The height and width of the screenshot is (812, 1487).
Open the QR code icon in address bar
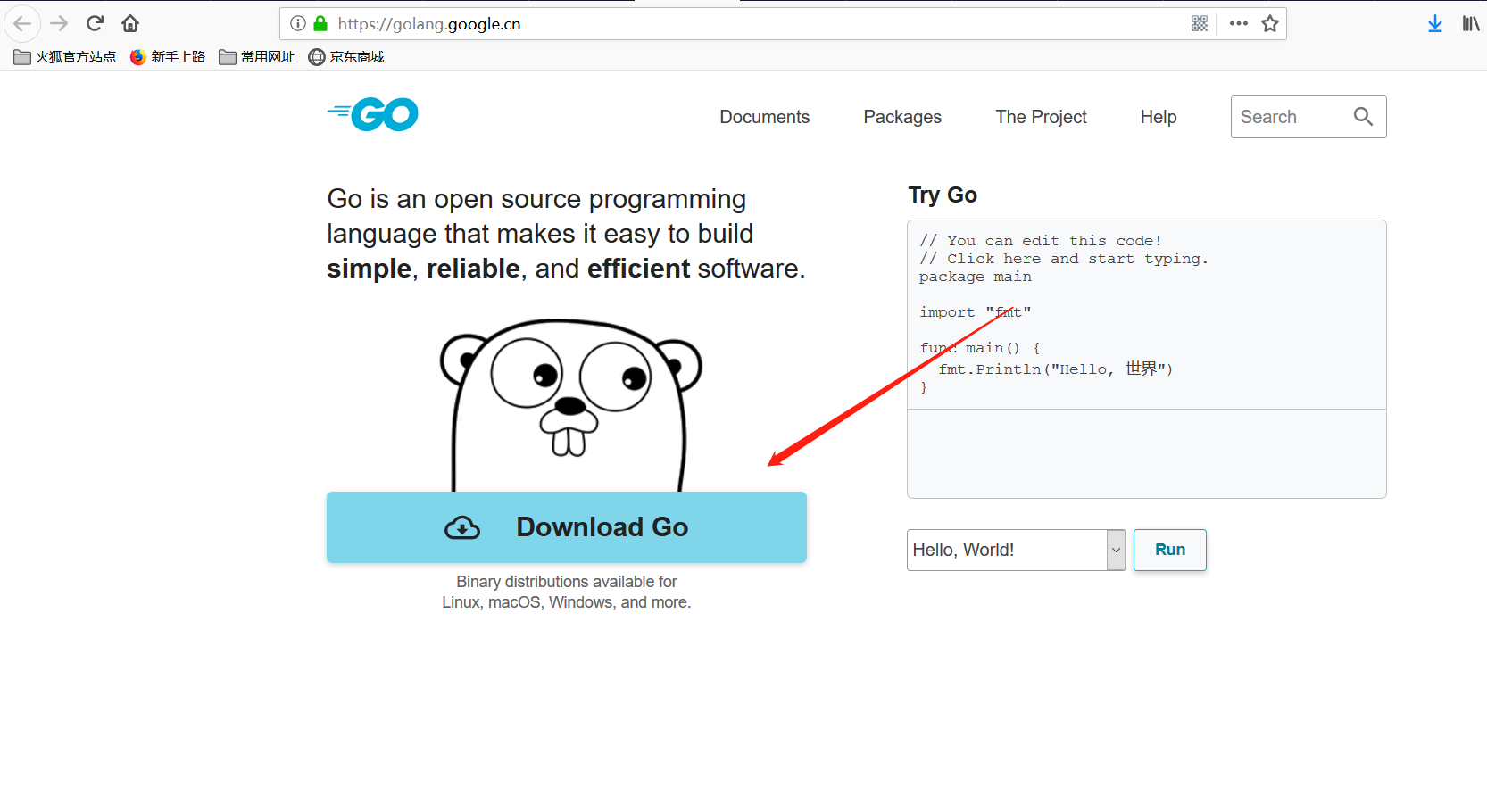1200,23
